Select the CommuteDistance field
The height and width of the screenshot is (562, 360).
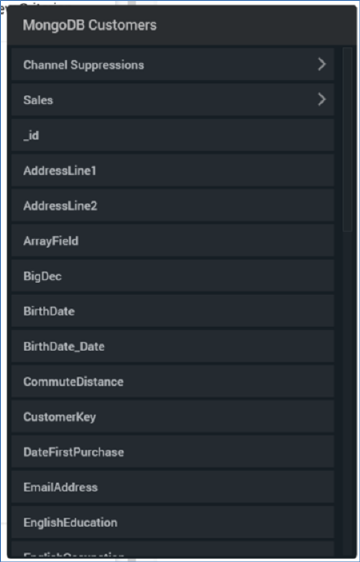tap(173, 381)
